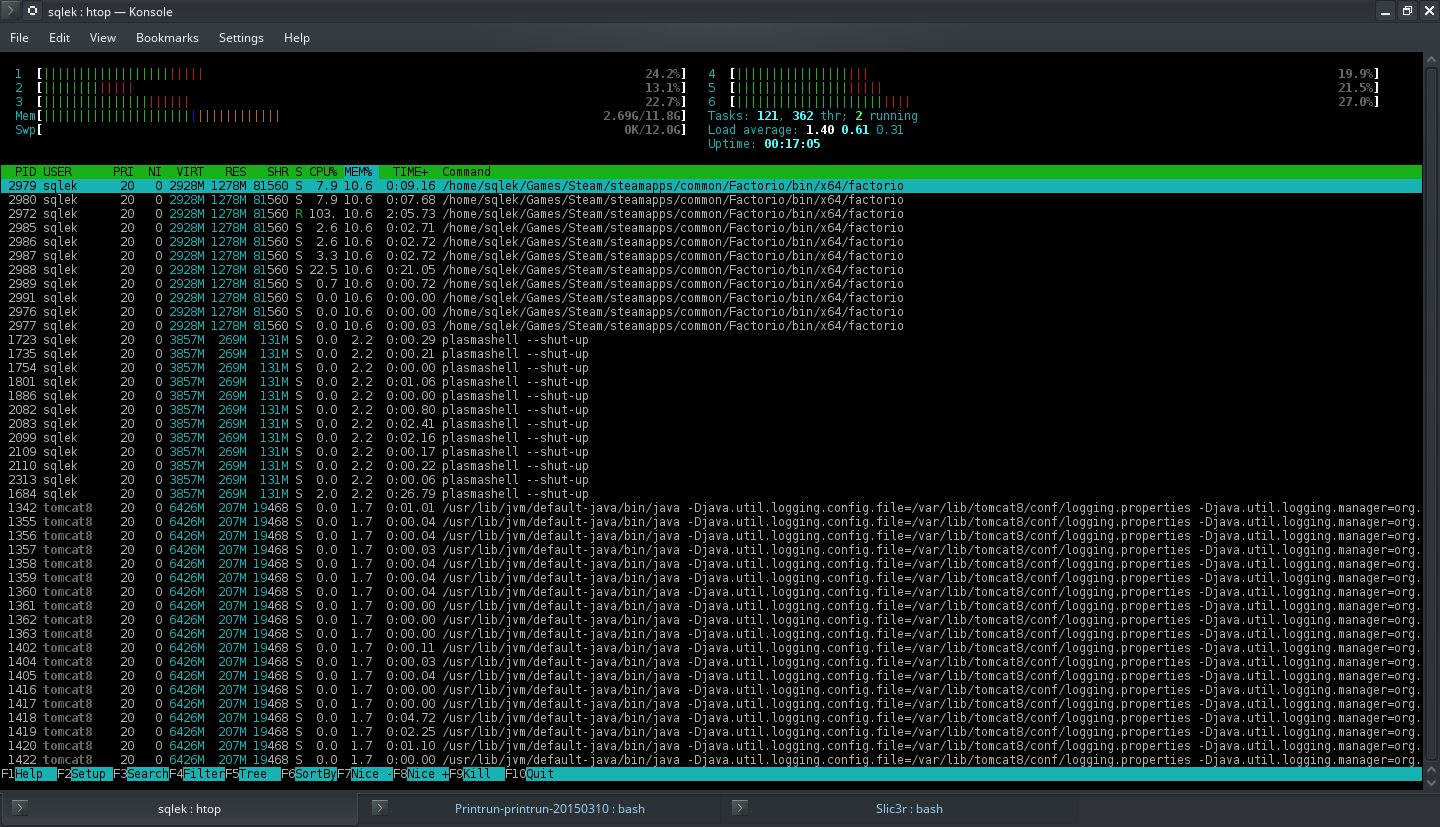Sort by the RES column header
The image size is (1440, 827).
[x=235, y=172]
